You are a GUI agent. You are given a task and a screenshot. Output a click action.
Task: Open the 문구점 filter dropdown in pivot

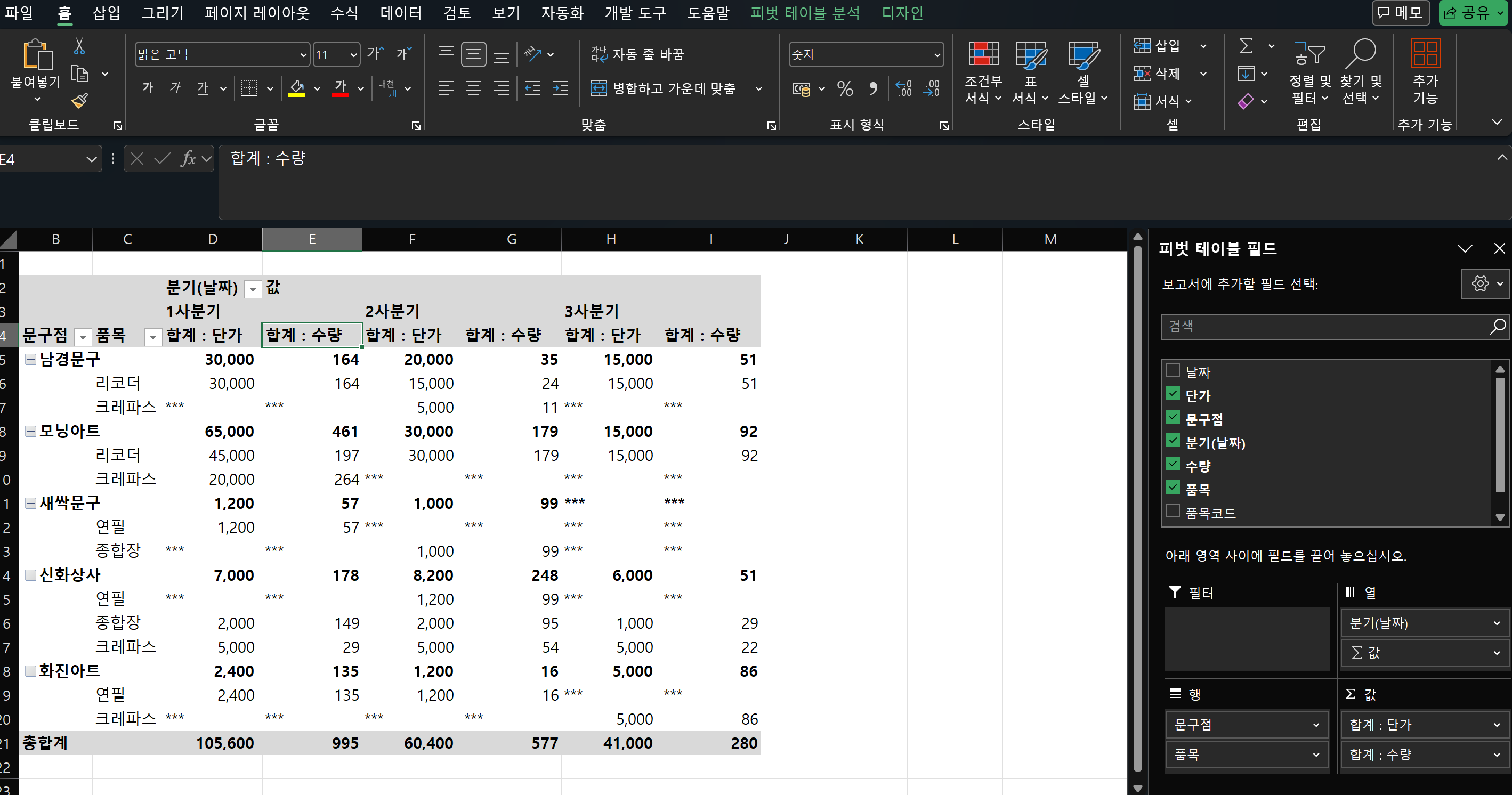coord(83,337)
